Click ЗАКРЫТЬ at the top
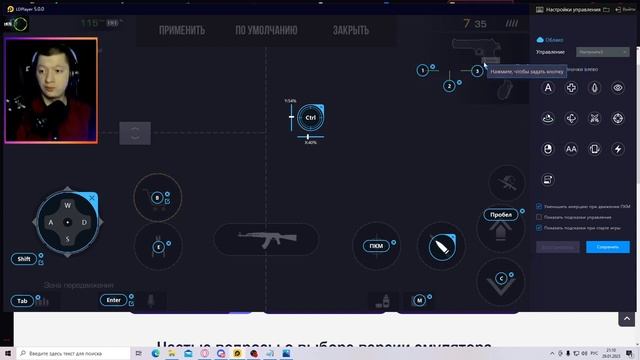 (351, 30)
